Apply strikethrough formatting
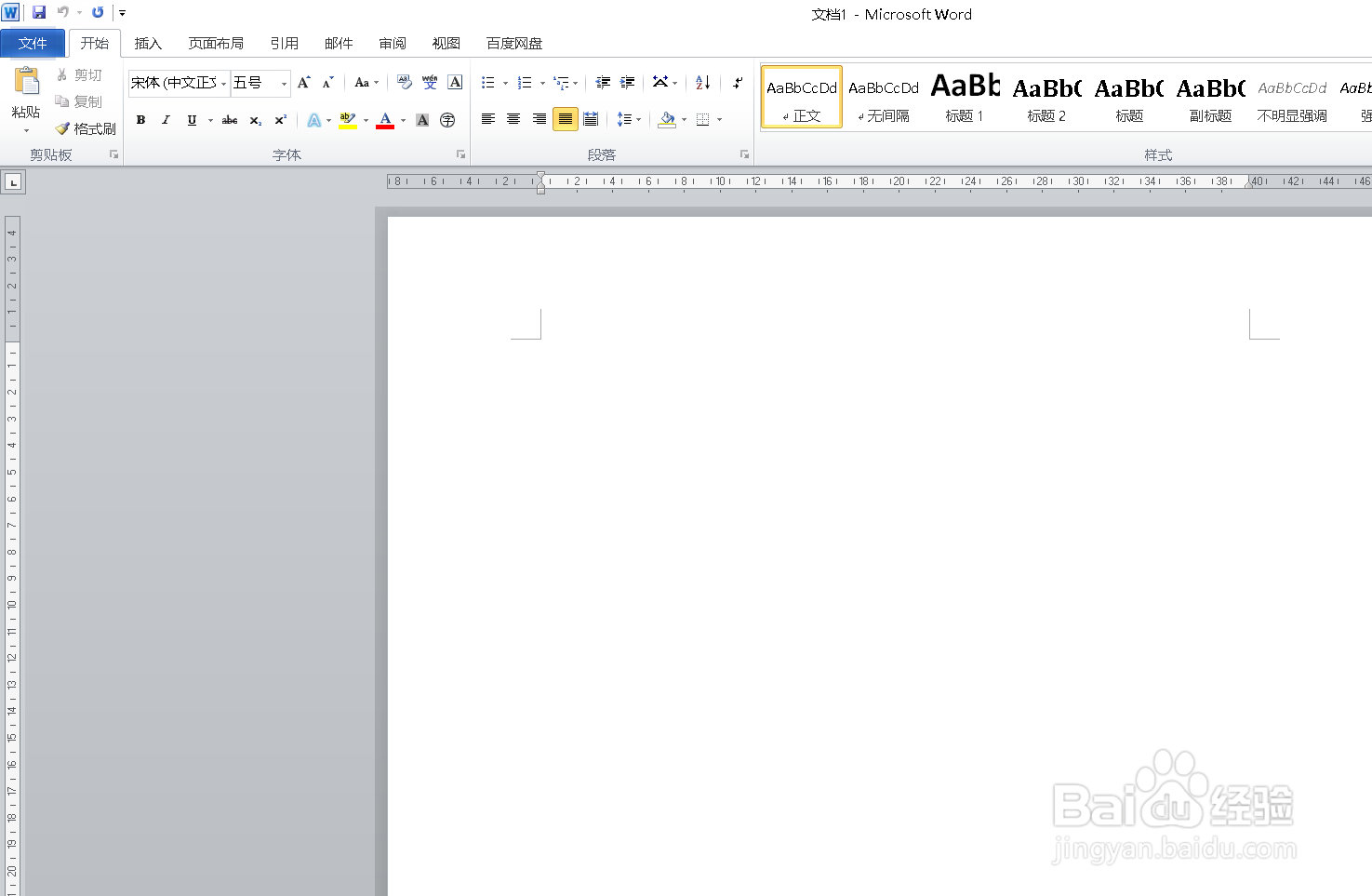Viewport: 1372px width, 896px height. (x=229, y=119)
